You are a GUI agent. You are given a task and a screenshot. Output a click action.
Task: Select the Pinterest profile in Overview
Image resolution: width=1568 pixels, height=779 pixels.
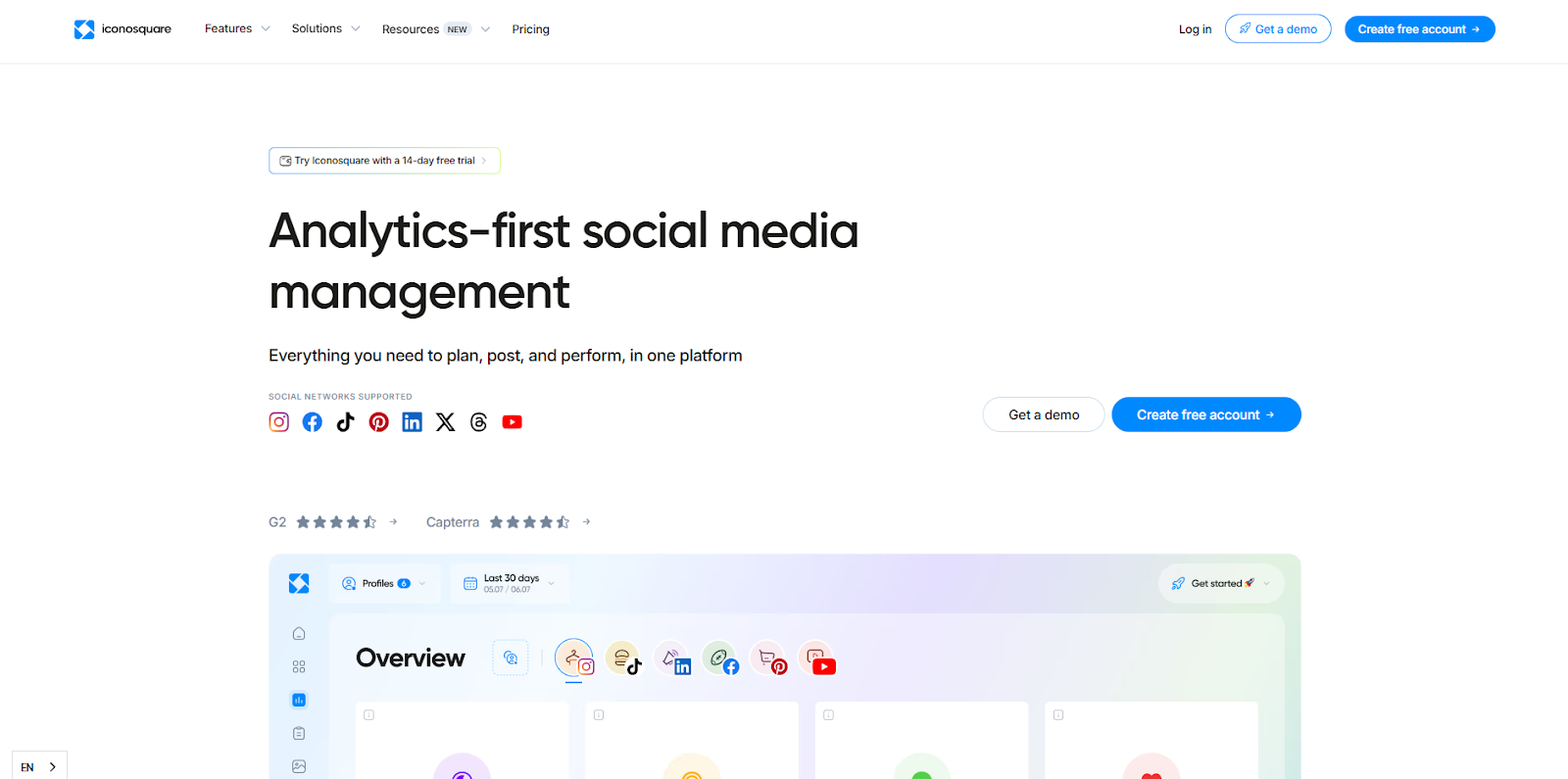pos(769,658)
